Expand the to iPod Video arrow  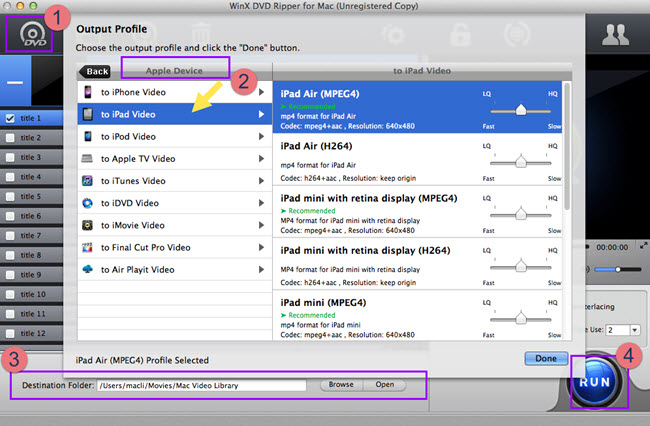click(261, 136)
